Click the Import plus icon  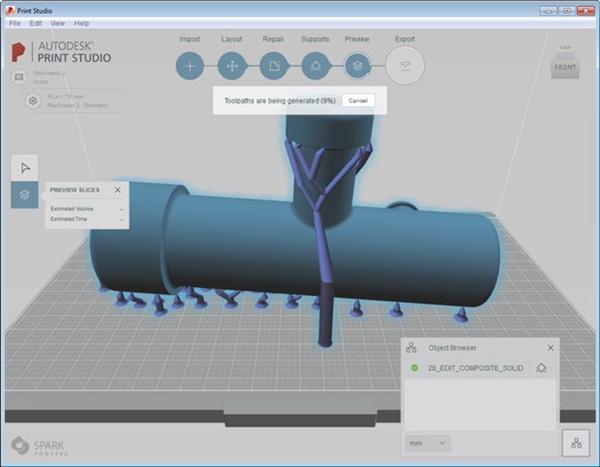tap(190, 66)
